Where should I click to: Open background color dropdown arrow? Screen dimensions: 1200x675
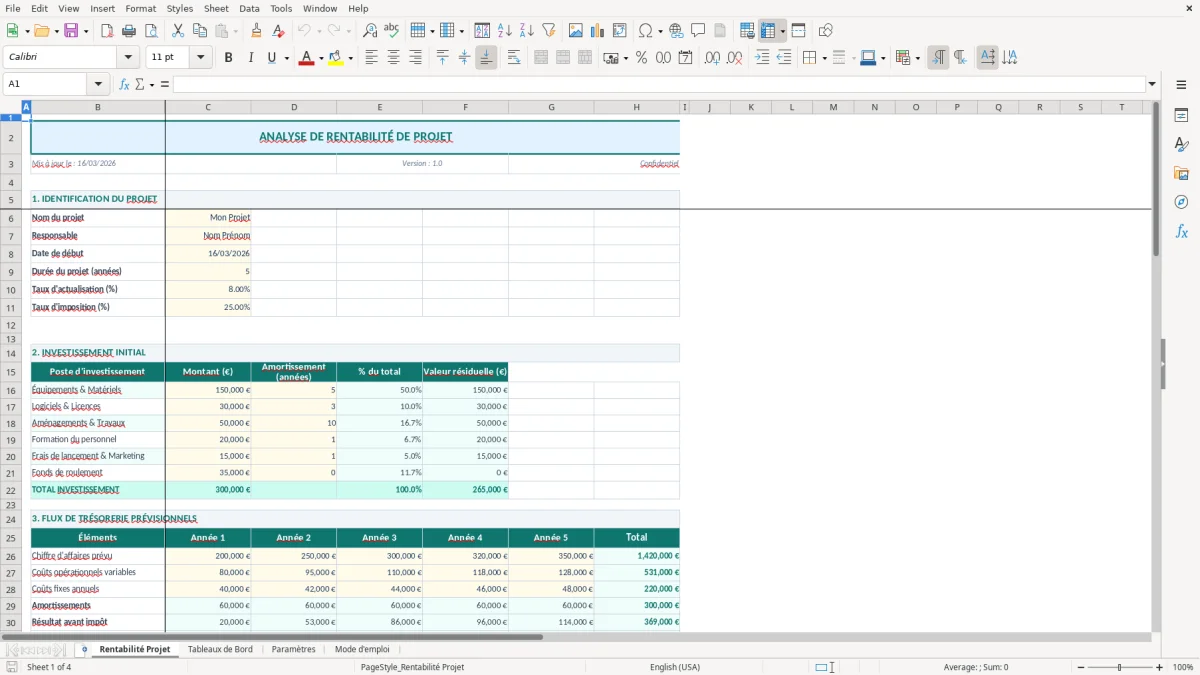[350, 58]
